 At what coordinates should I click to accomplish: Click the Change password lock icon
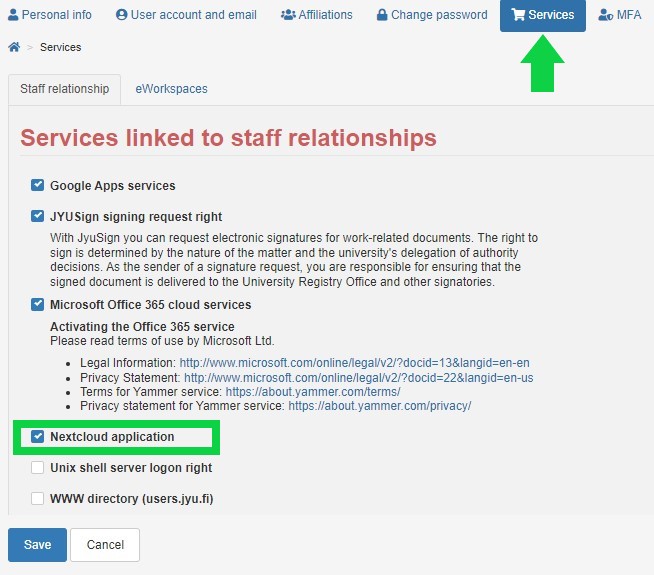(382, 15)
